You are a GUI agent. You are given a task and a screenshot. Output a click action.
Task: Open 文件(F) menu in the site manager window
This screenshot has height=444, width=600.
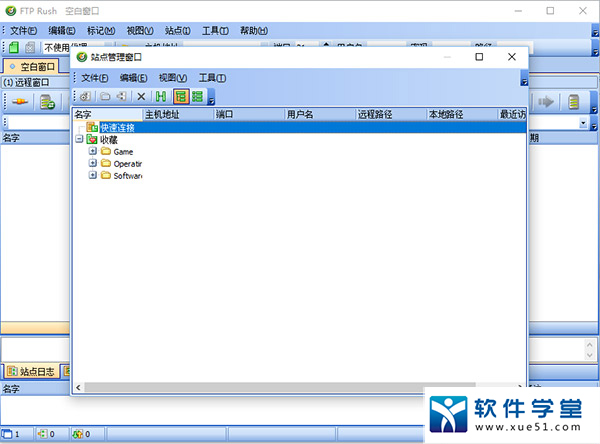[x=95, y=78]
